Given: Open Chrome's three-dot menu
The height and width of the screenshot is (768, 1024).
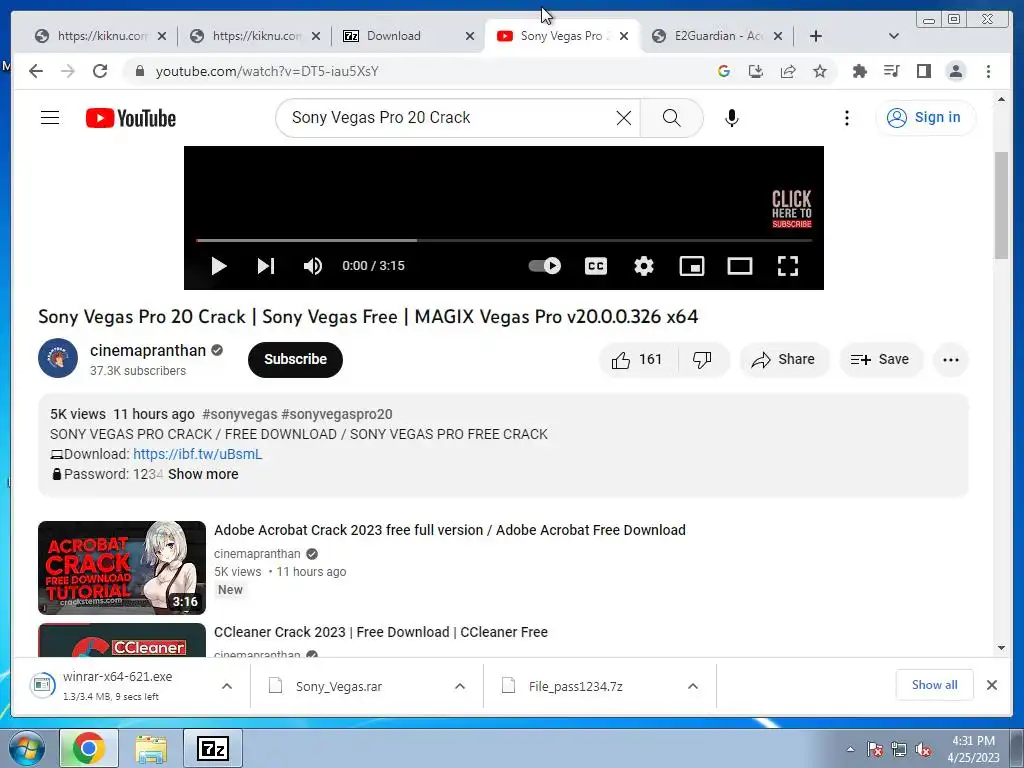Looking at the screenshot, I should coord(988,71).
